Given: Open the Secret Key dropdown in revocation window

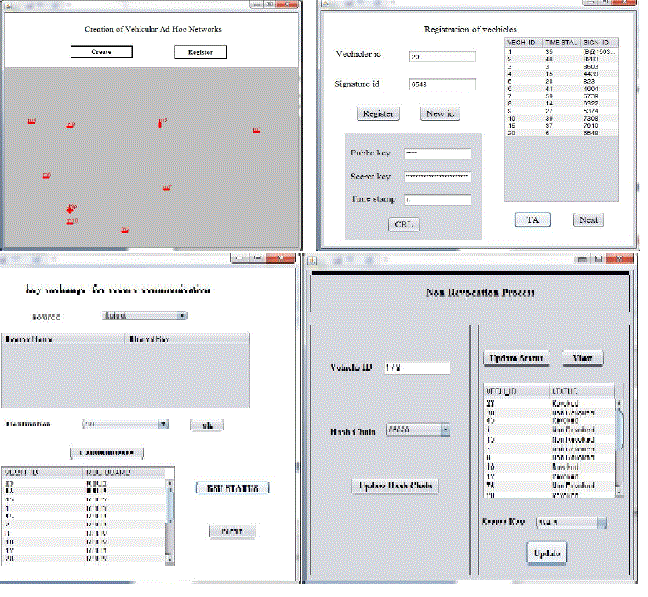Looking at the screenshot, I should coord(571,521).
